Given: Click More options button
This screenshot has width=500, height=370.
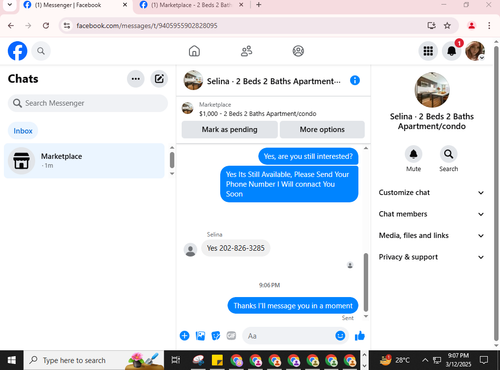Looking at the screenshot, I should [322, 130].
